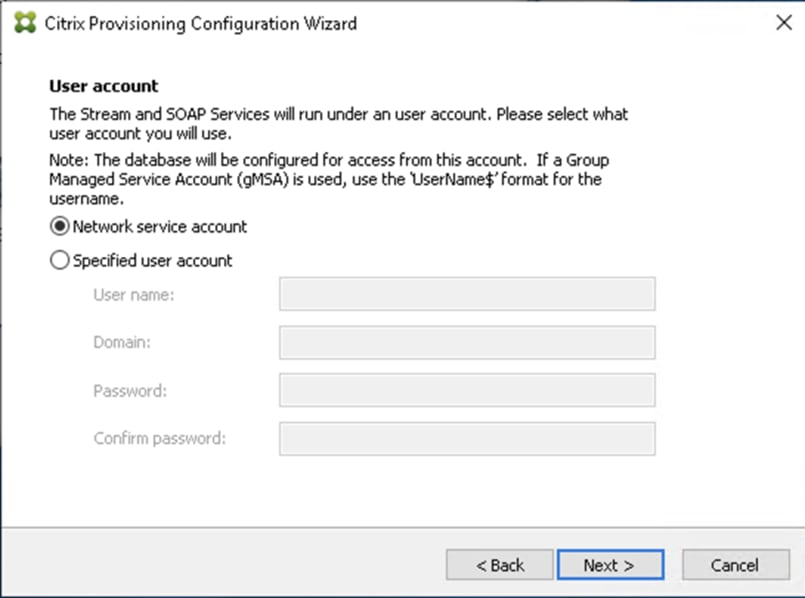
Task: Select the Network service account radio button
Action: (x=59, y=227)
